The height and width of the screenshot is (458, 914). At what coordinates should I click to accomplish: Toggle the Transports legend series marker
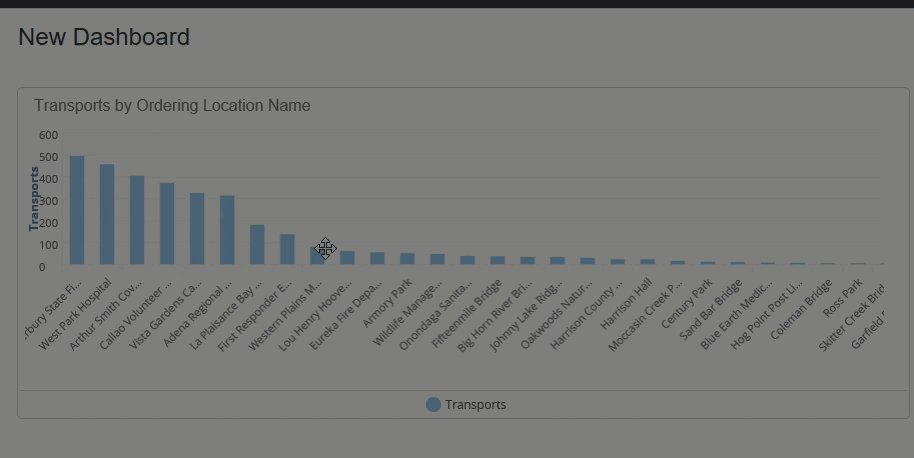click(433, 404)
